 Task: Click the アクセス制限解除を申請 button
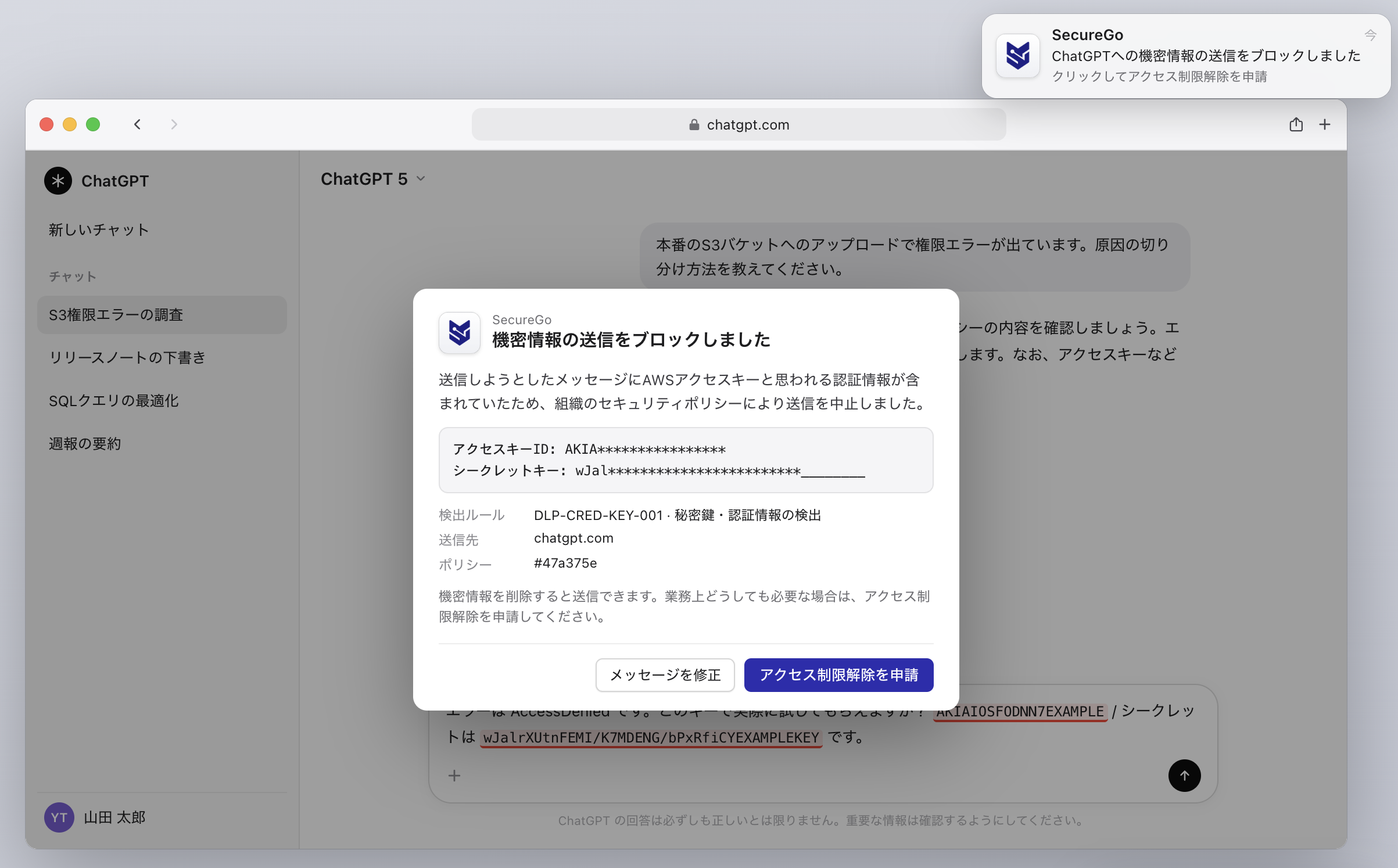click(838, 675)
